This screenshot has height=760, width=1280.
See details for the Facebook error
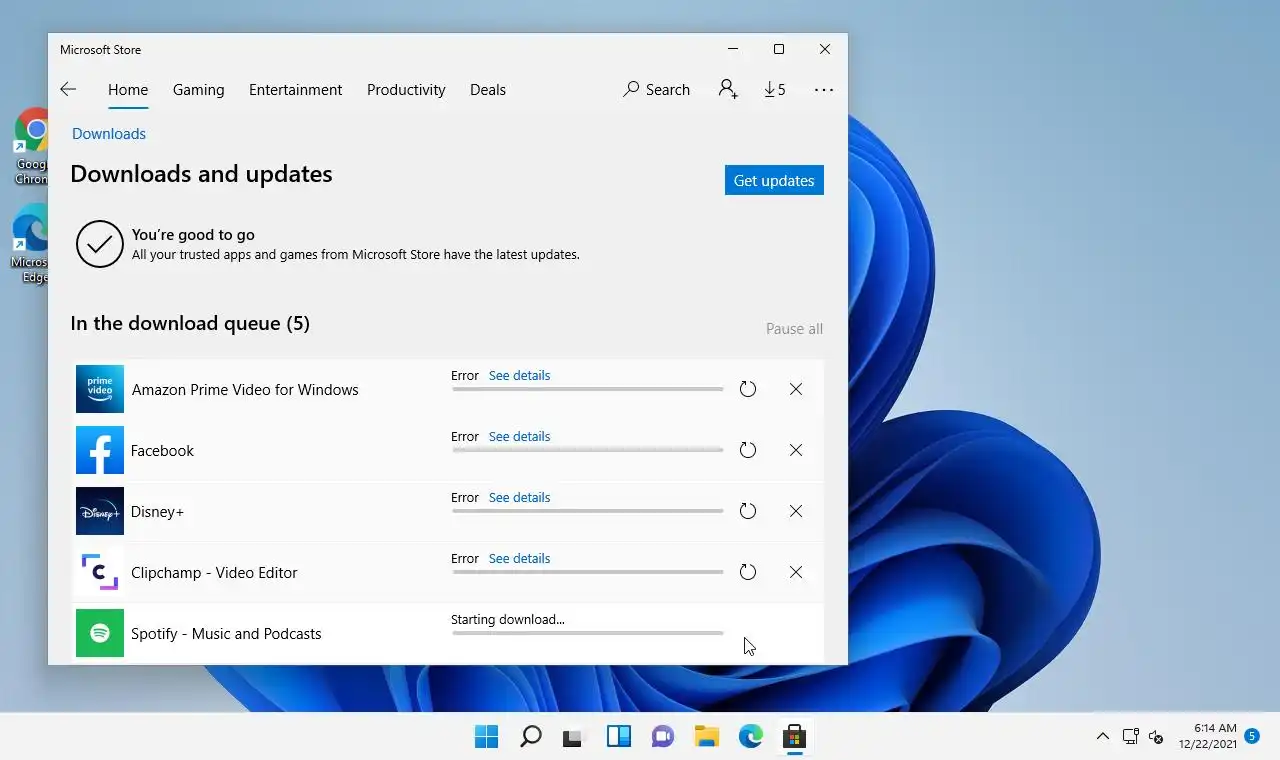coord(519,436)
